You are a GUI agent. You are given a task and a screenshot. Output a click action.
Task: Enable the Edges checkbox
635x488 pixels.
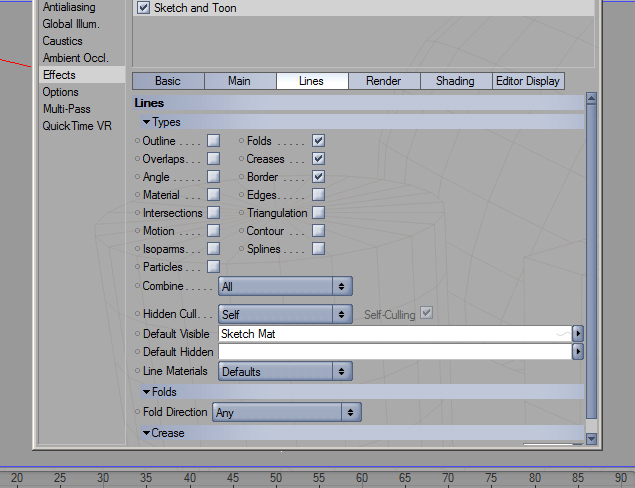[x=318, y=195]
